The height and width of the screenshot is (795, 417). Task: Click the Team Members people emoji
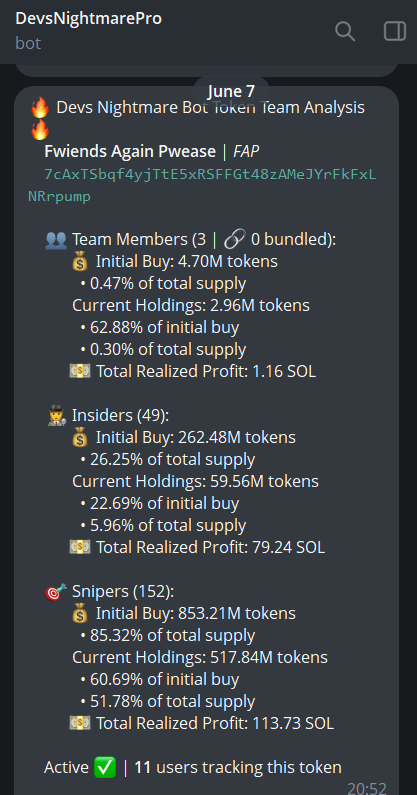click(56, 239)
